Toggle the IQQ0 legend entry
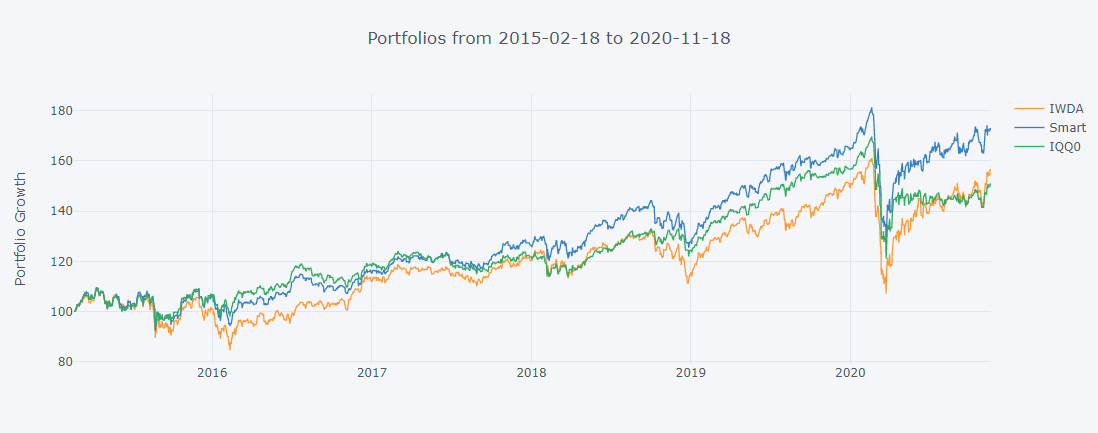This screenshot has height=433, width=1098. pyautogui.click(x=1063, y=147)
